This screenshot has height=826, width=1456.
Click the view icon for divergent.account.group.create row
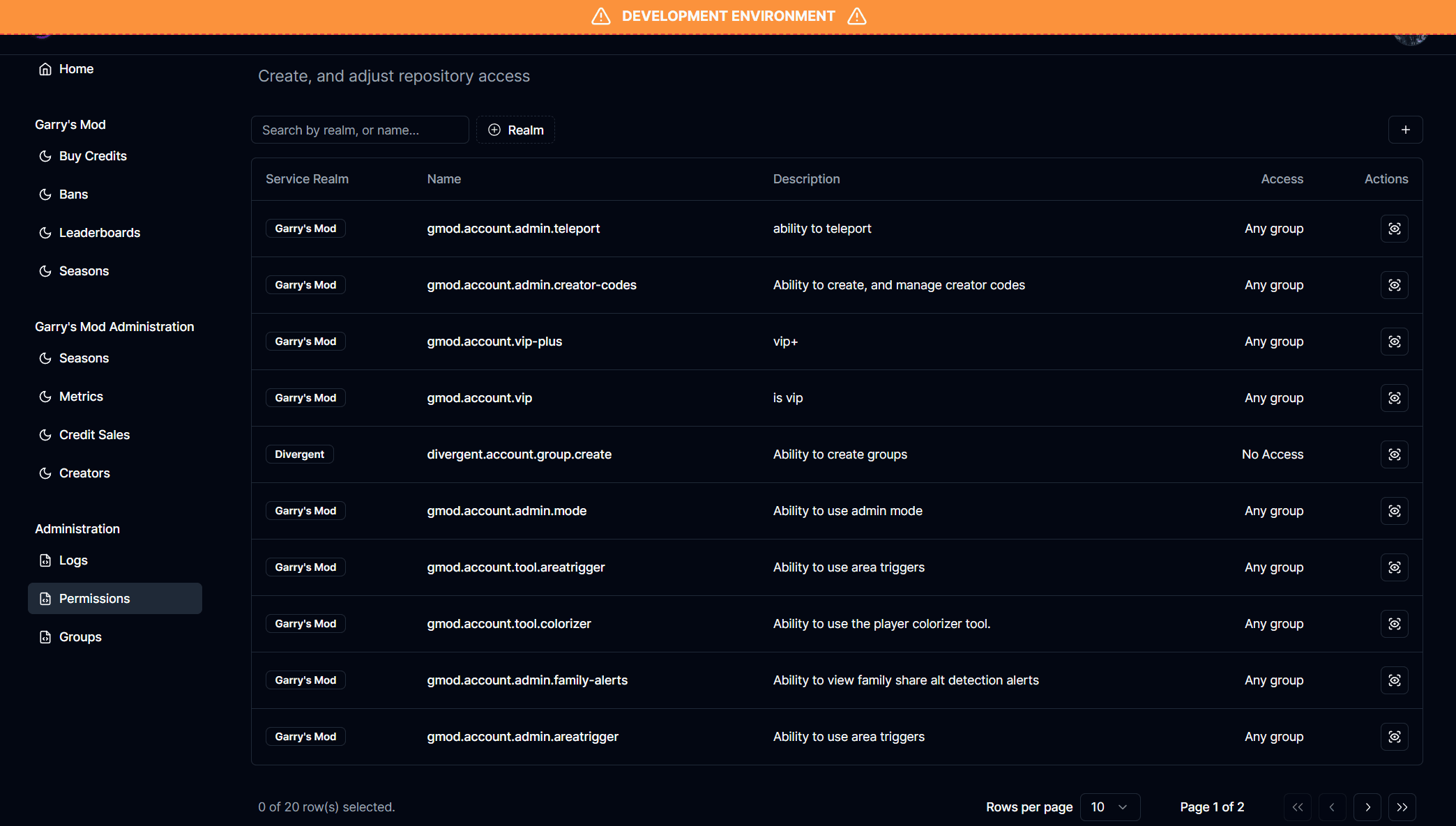1394,454
